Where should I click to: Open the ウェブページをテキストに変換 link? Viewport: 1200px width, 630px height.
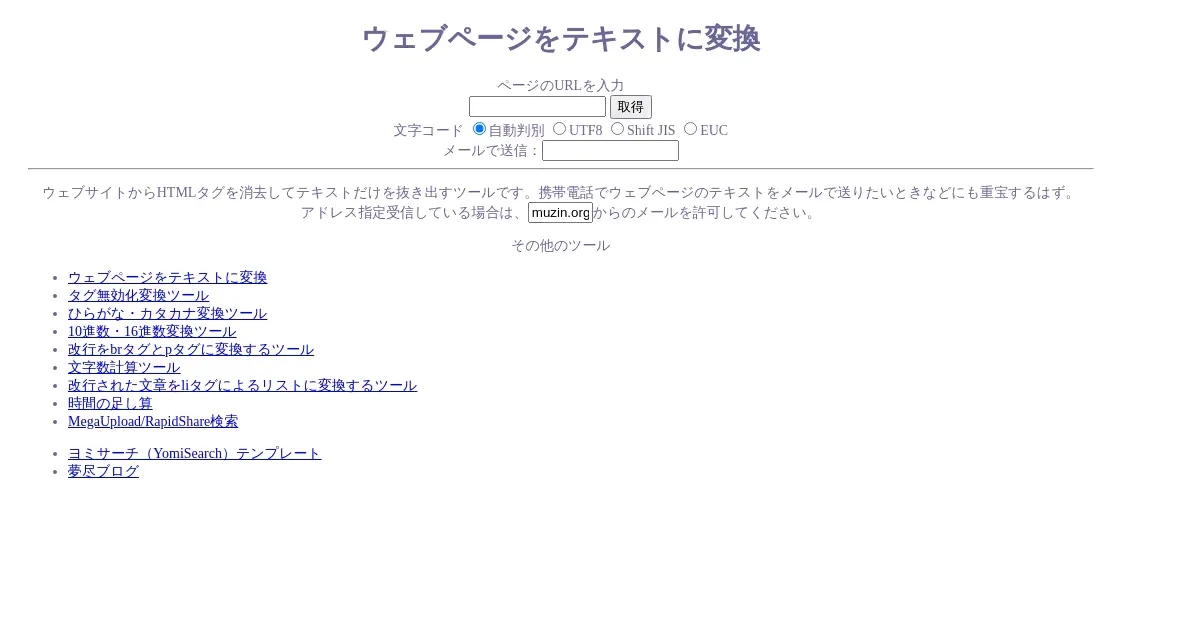pyautogui.click(x=167, y=278)
